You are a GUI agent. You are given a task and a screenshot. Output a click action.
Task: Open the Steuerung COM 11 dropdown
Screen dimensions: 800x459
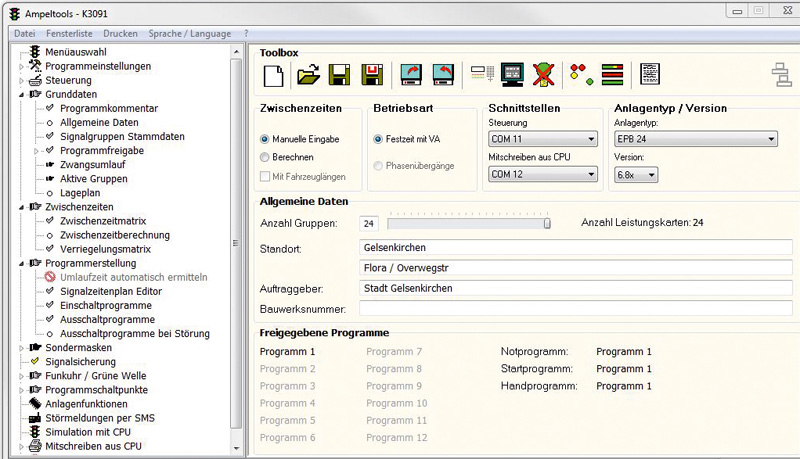pyautogui.click(x=543, y=139)
